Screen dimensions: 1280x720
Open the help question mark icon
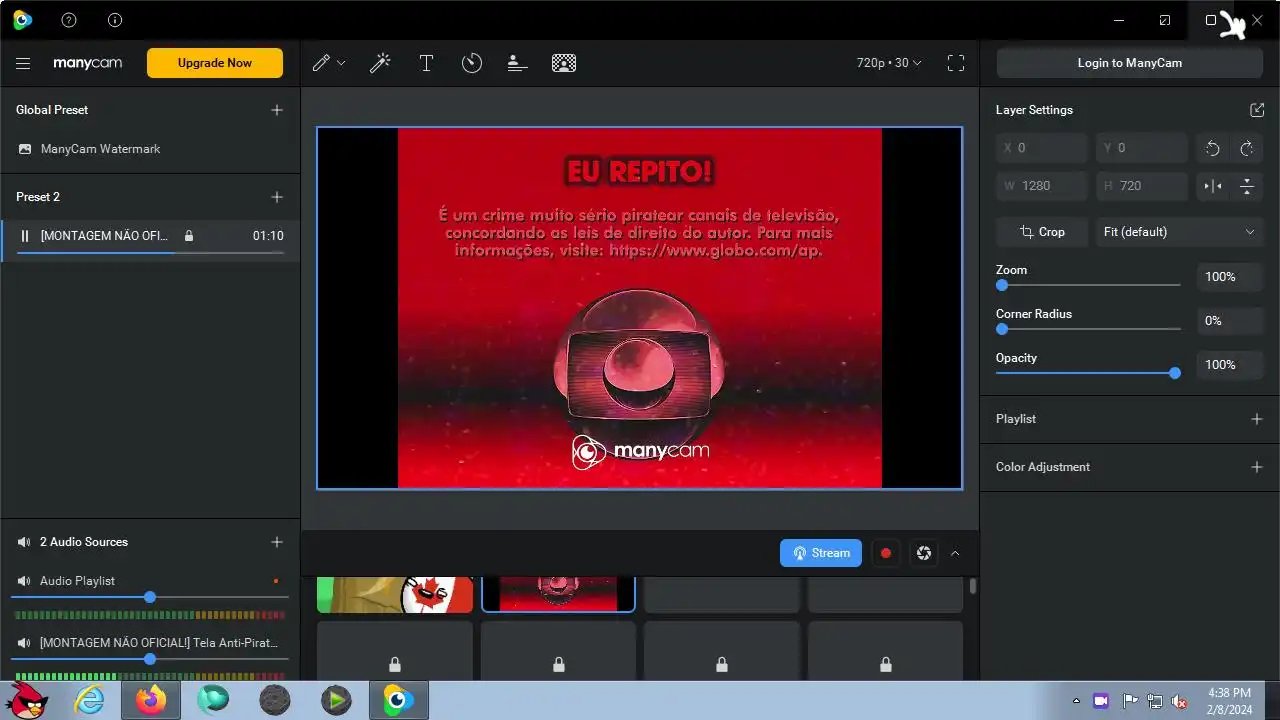tap(69, 20)
